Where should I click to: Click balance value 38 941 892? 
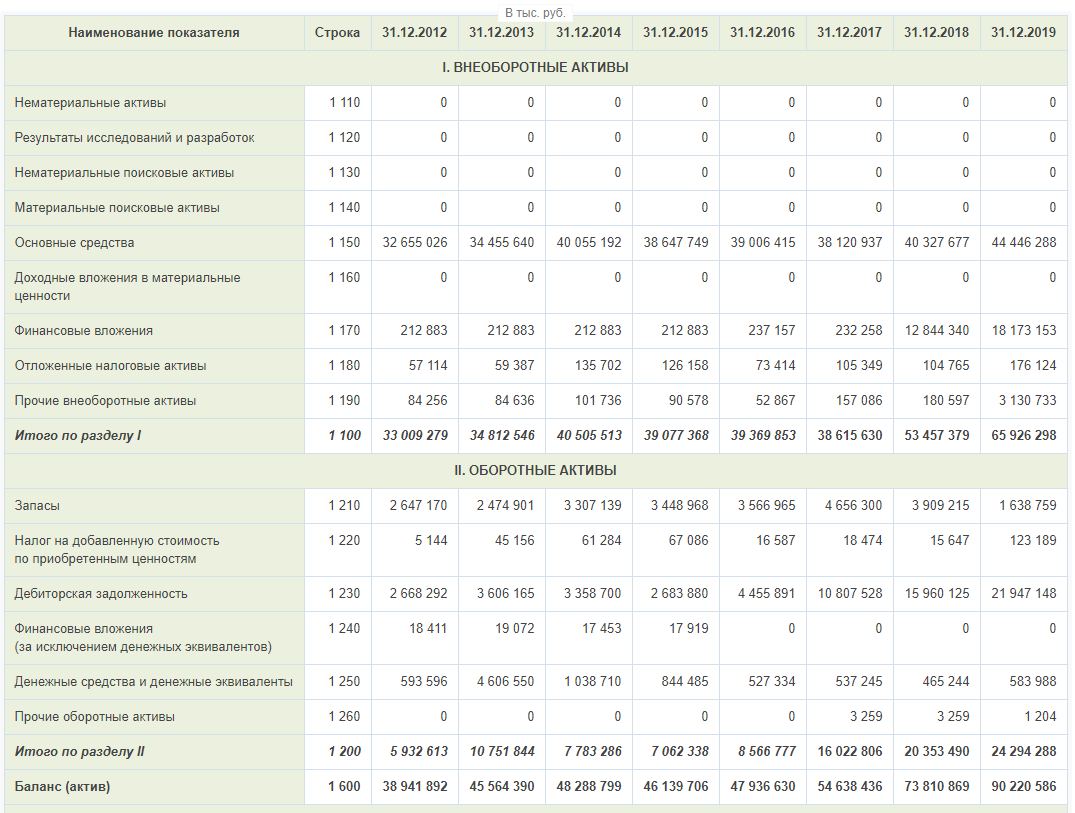[415, 786]
